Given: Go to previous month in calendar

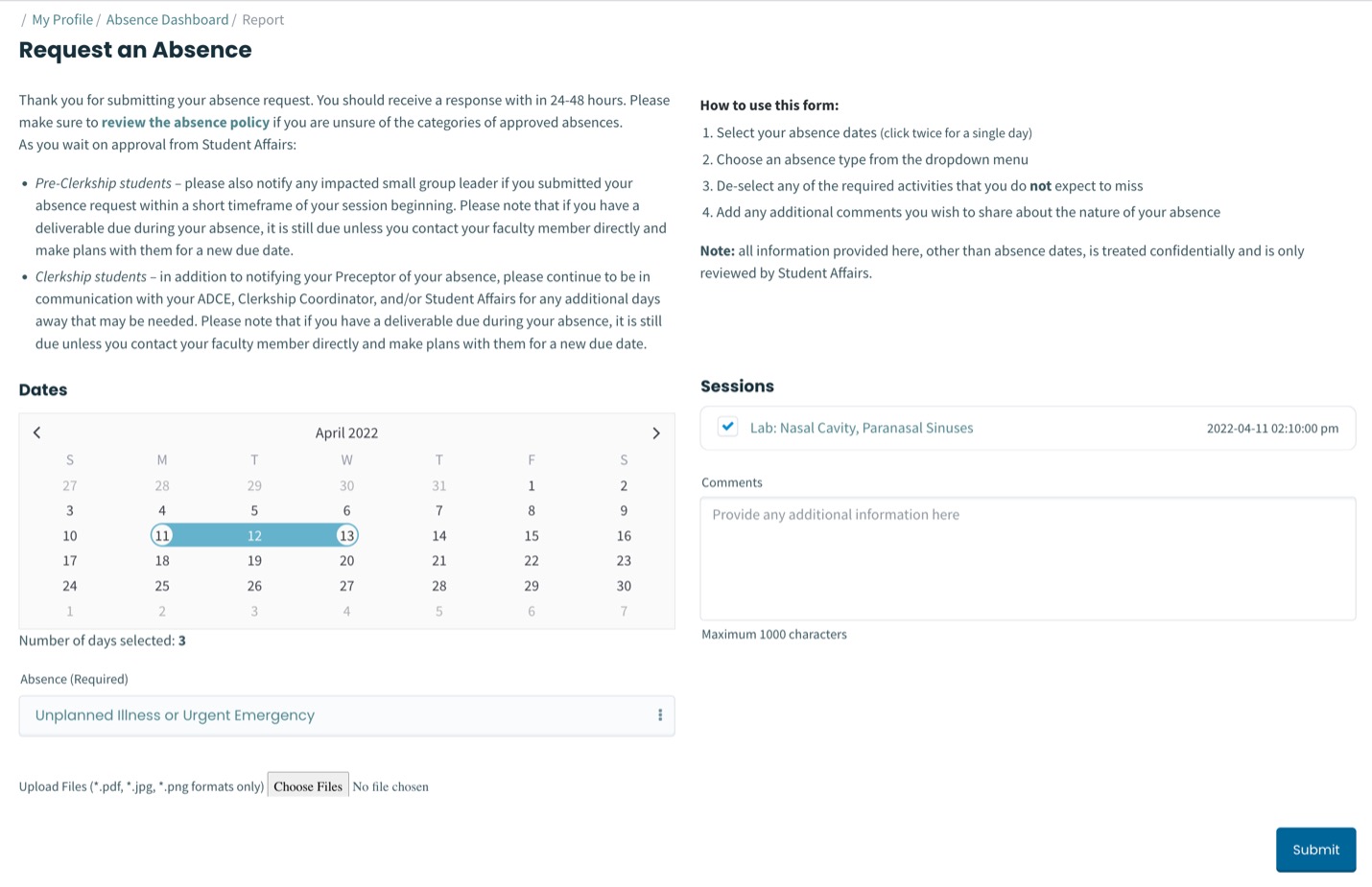Looking at the screenshot, I should point(37,432).
